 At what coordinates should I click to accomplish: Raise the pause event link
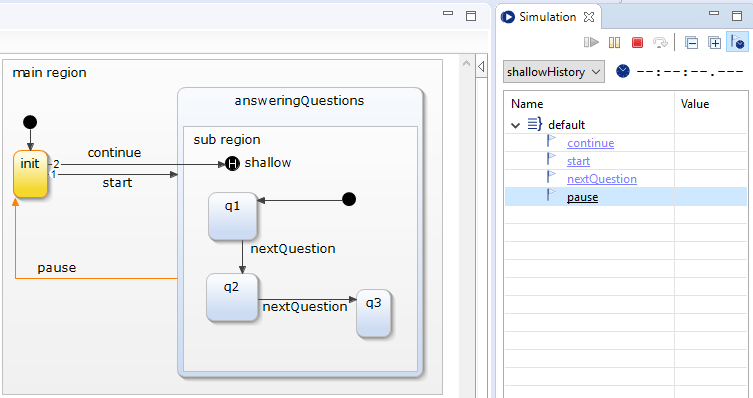coord(582,197)
